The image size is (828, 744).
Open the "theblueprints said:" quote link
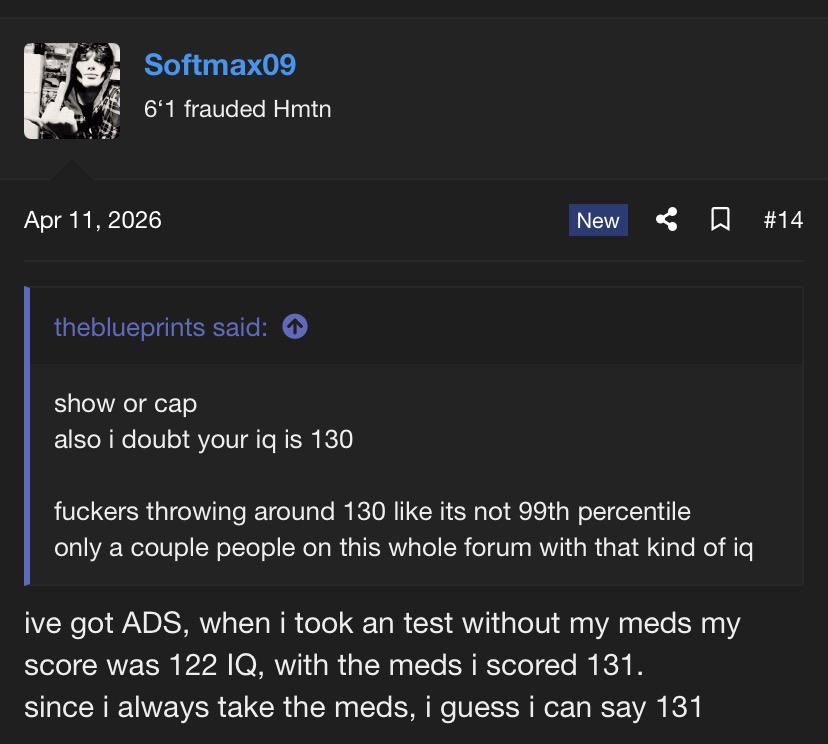[x=160, y=327]
